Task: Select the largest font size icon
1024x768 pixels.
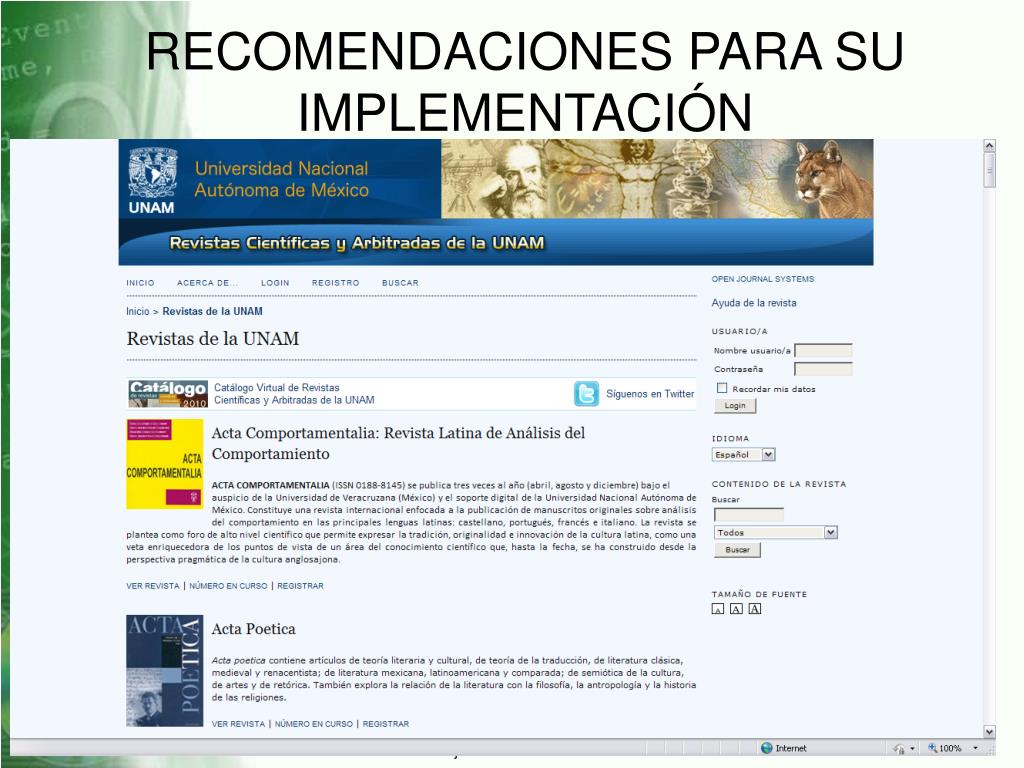Action: (x=754, y=609)
